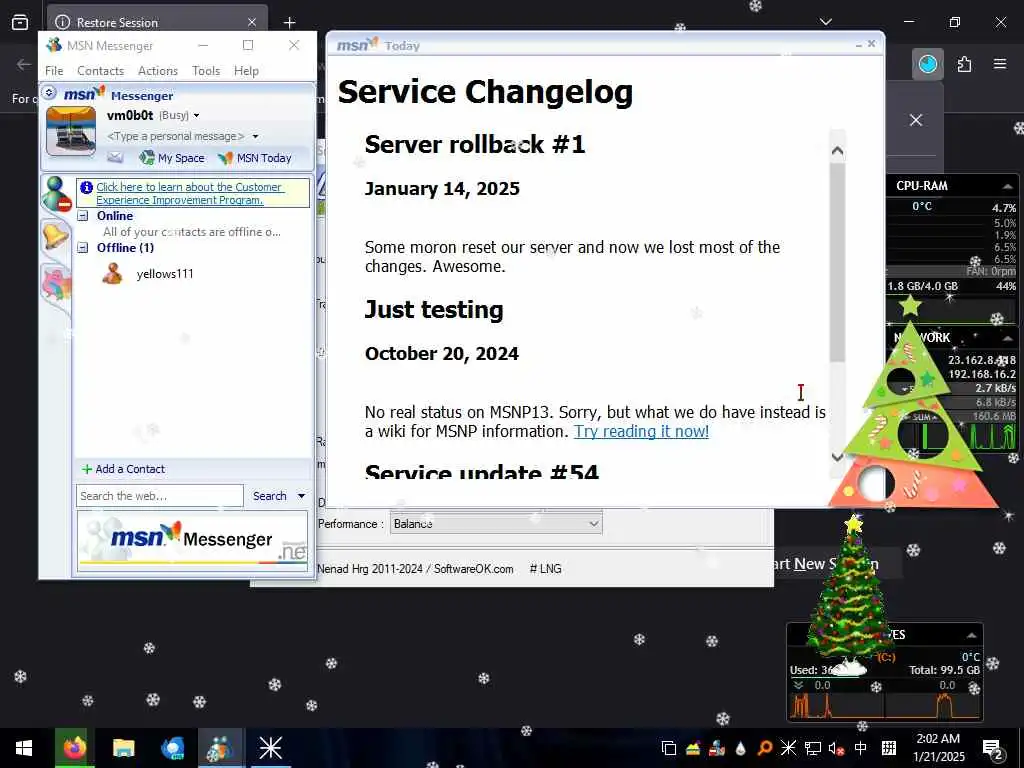Open the Contacts menu
Screen dimensions: 1024x768
101,71
